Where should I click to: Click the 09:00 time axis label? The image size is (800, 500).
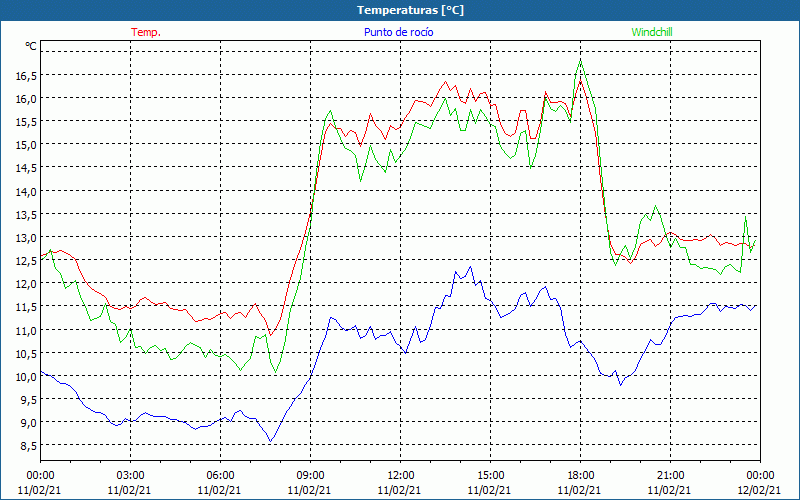click(x=310, y=476)
